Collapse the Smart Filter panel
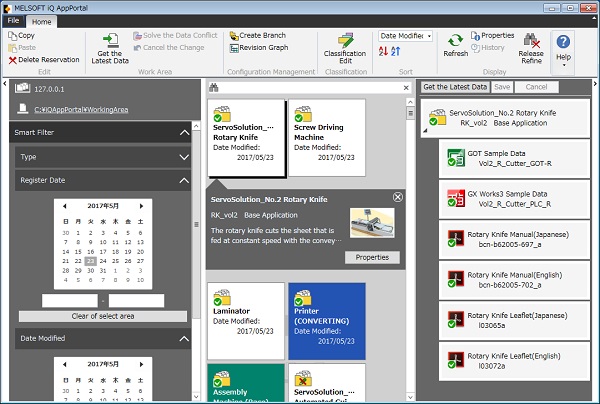Viewport: 600px width, 404px height. coord(183,132)
